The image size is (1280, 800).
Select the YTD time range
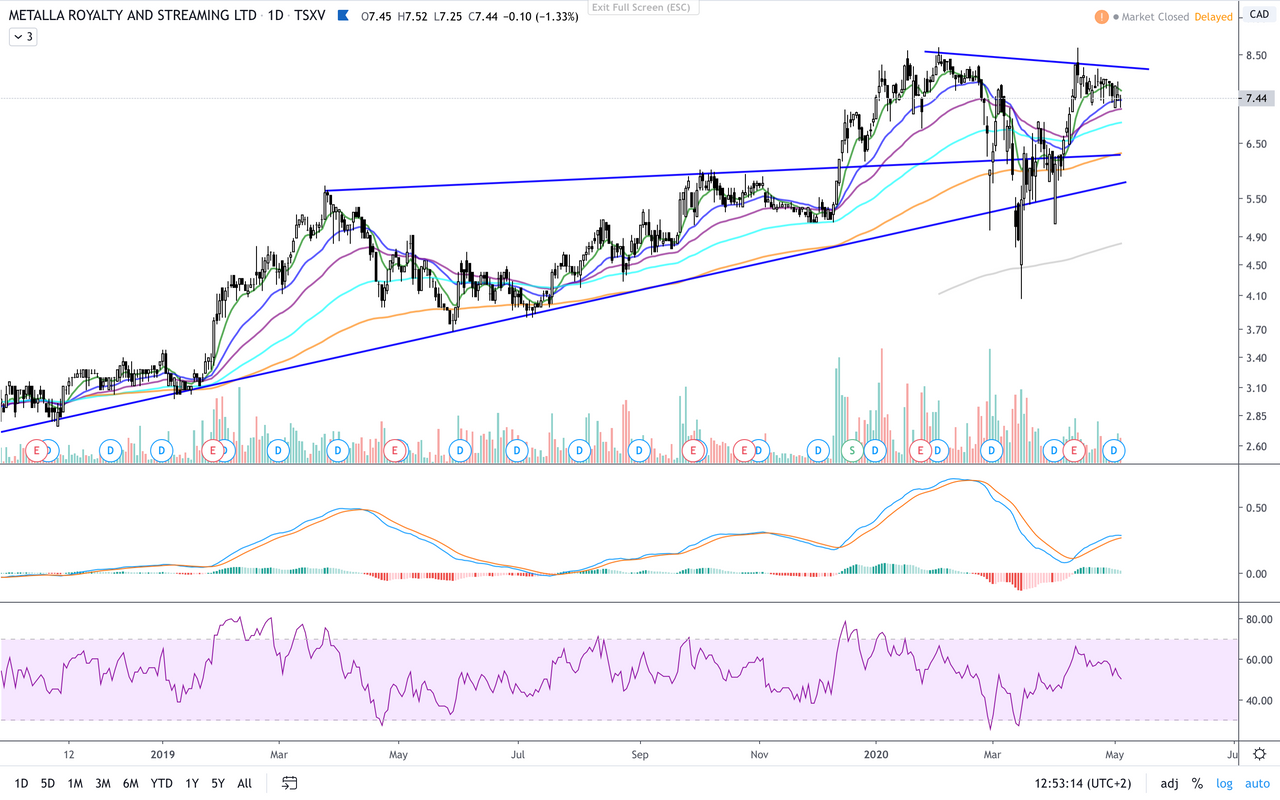[160, 784]
